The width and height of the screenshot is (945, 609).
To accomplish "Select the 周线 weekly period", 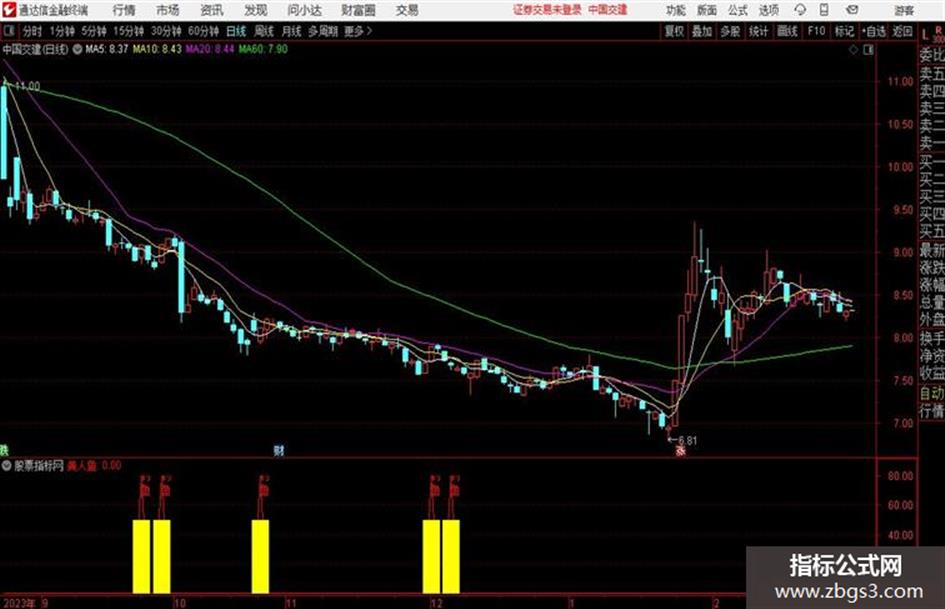I will (264, 31).
